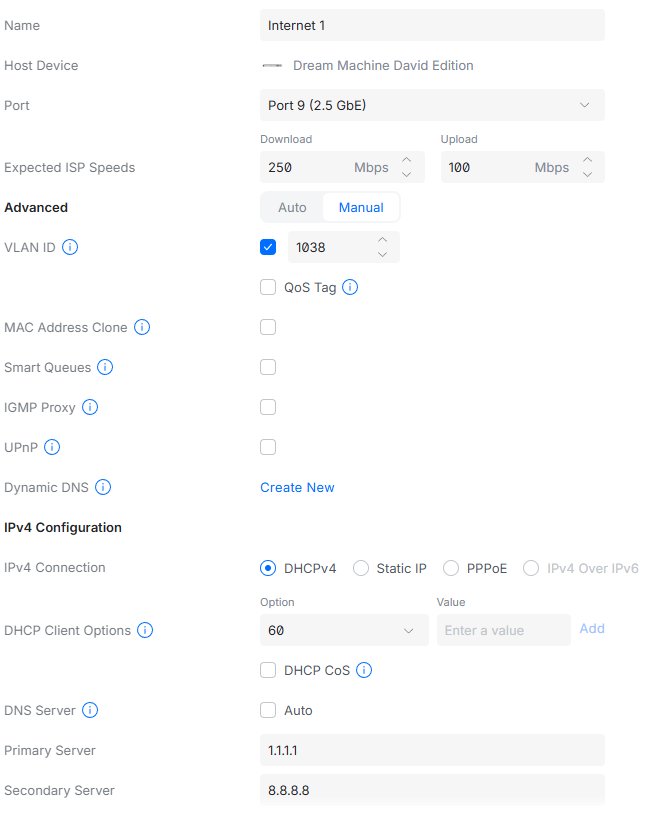Click the IGMP Proxy info icon

[90, 407]
